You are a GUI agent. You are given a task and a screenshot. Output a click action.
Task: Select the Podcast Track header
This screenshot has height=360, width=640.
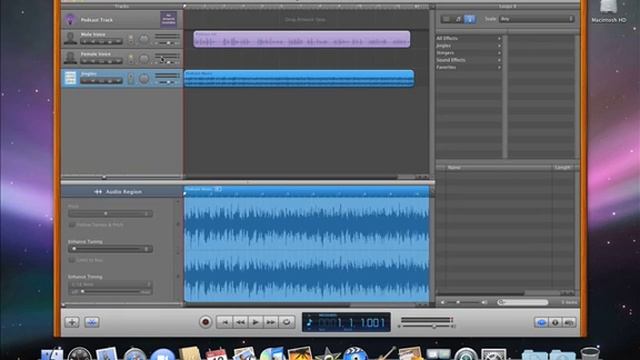(x=122, y=19)
